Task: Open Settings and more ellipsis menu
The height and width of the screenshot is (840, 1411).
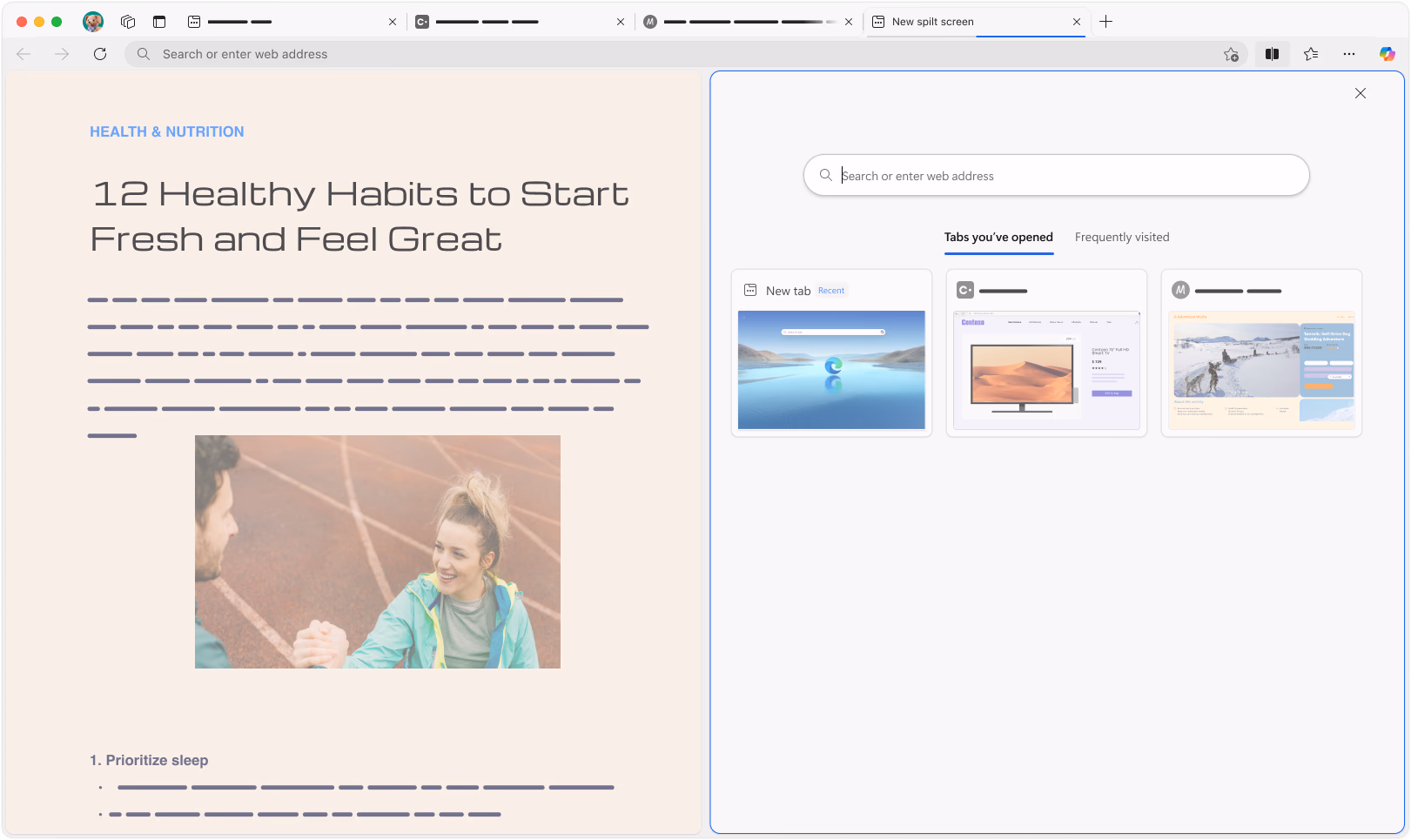Action: (x=1349, y=54)
